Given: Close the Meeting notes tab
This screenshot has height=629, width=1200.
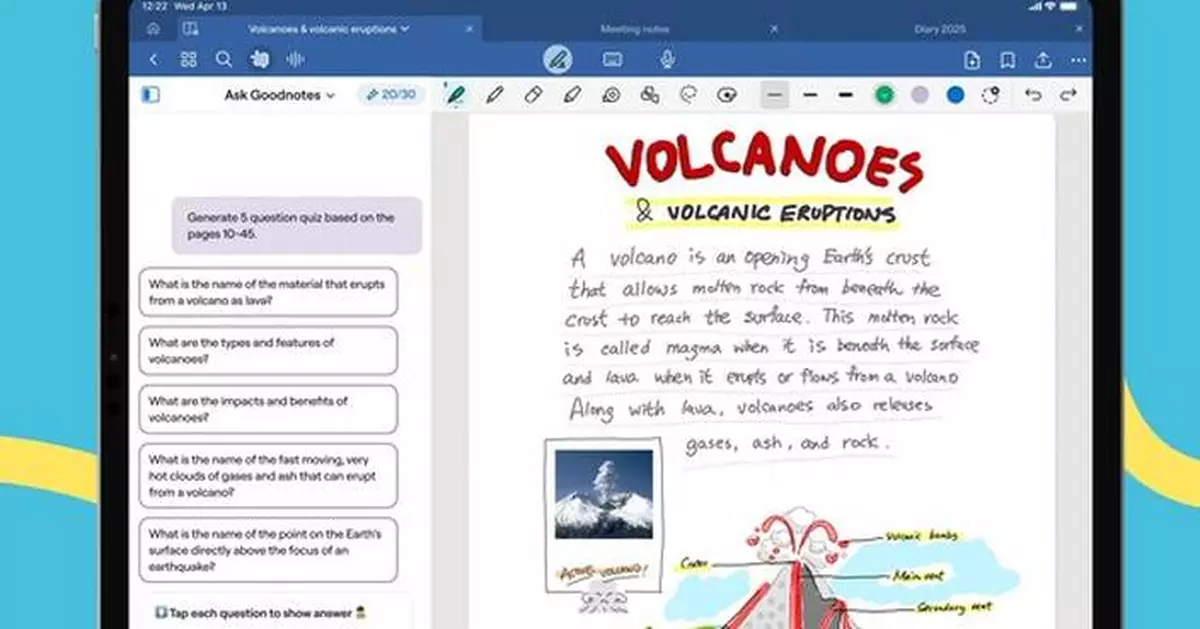Looking at the screenshot, I should (774, 29).
